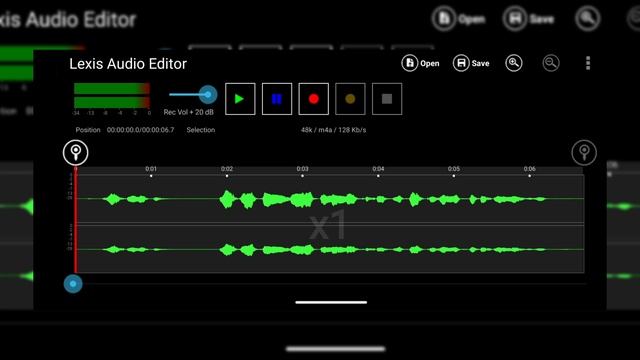Tap the Save button
The width and height of the screenshot is (640, 360).
(471, 63)
